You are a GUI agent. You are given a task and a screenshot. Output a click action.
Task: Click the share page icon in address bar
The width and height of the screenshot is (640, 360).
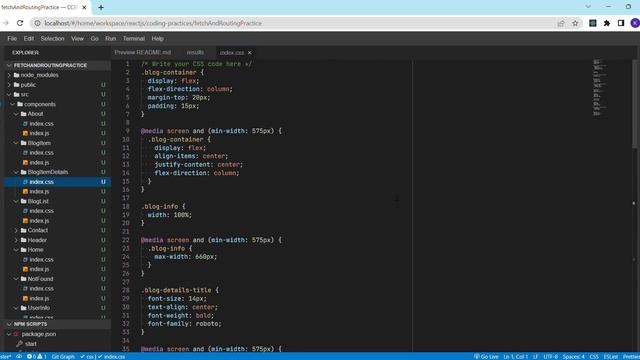561,23
